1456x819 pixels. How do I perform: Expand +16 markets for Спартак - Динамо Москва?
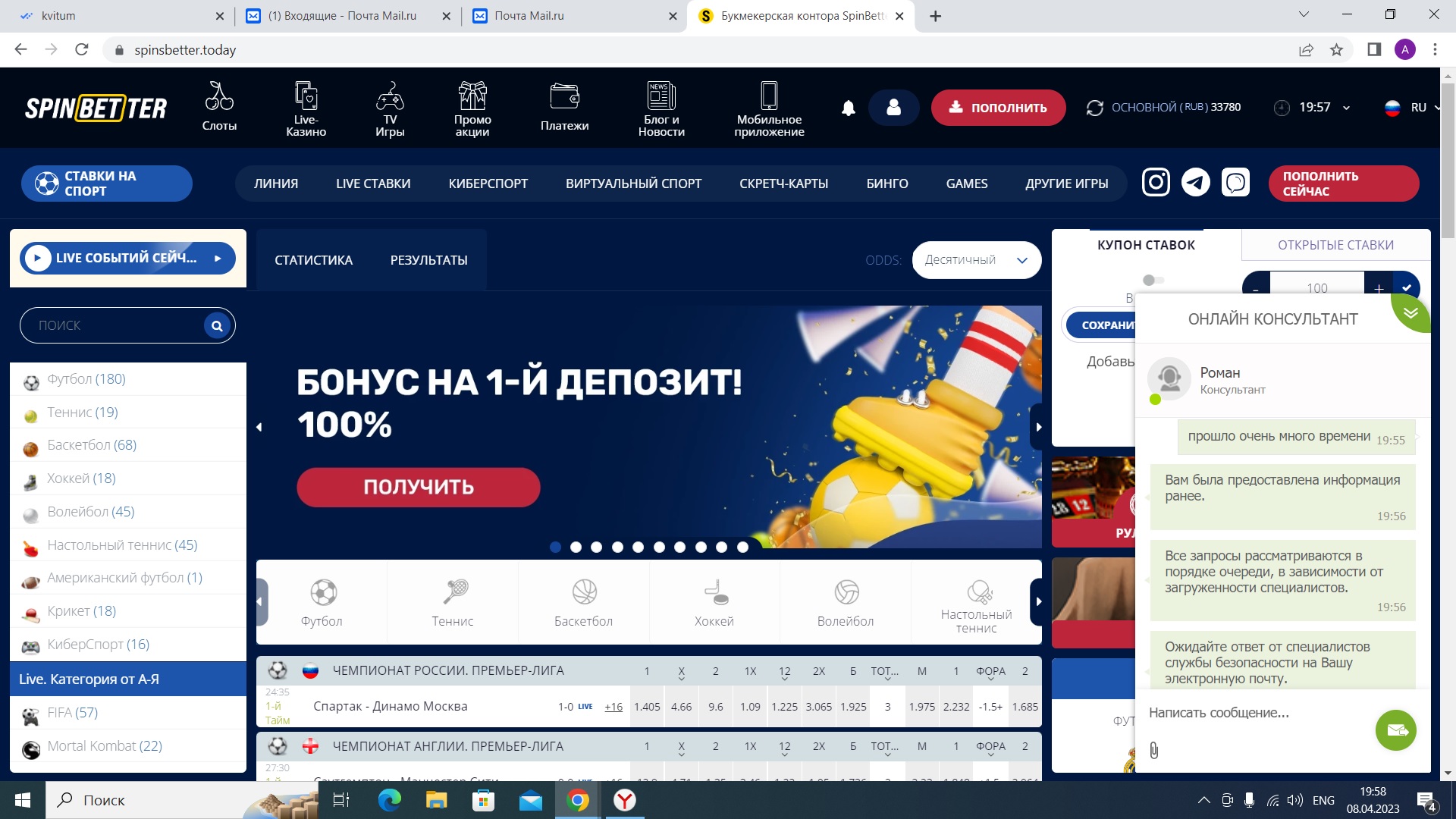[x=613, y=707]
